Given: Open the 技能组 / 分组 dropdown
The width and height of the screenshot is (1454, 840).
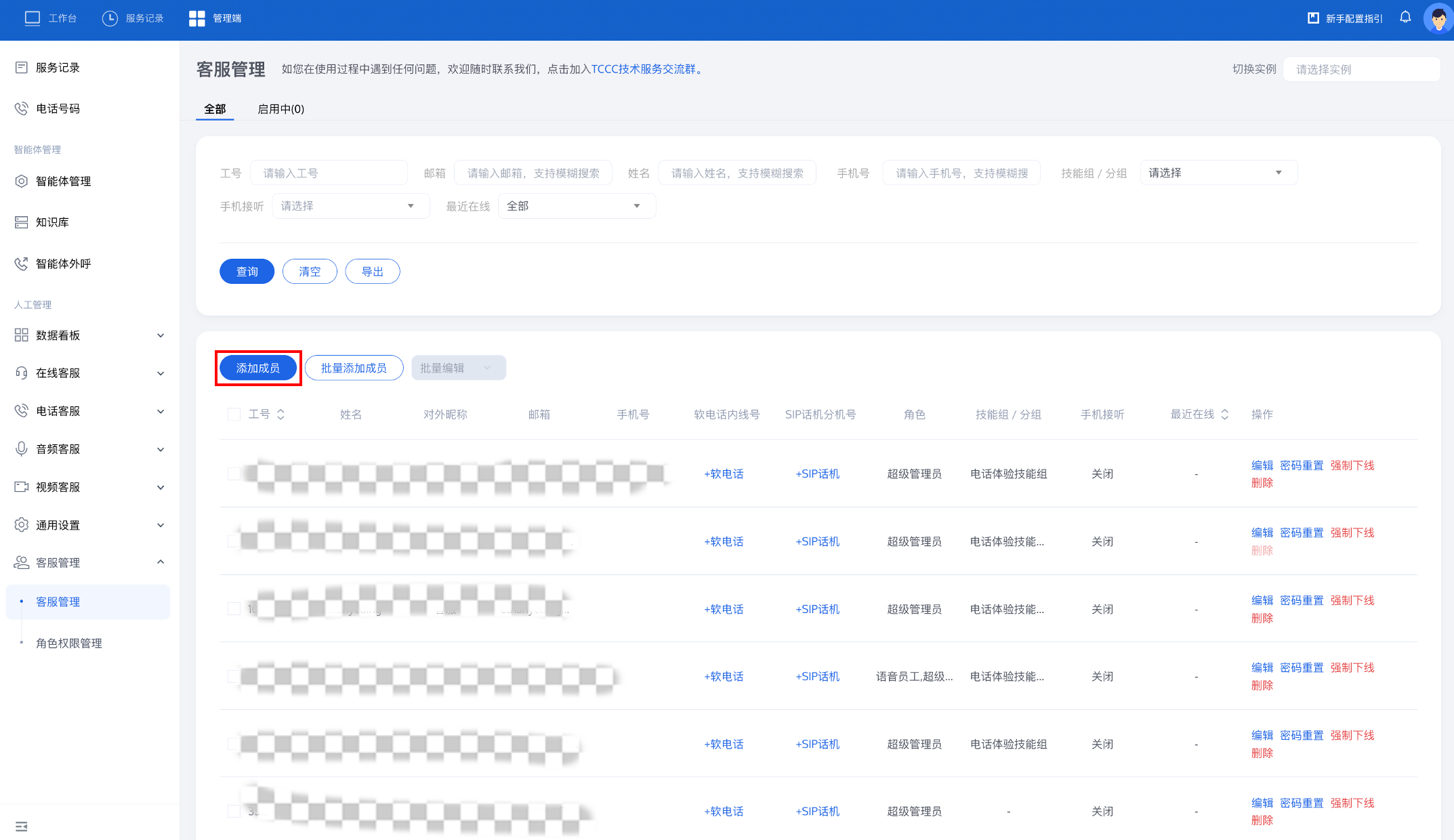Looking at the screenshot, I should pos(1218,173).
